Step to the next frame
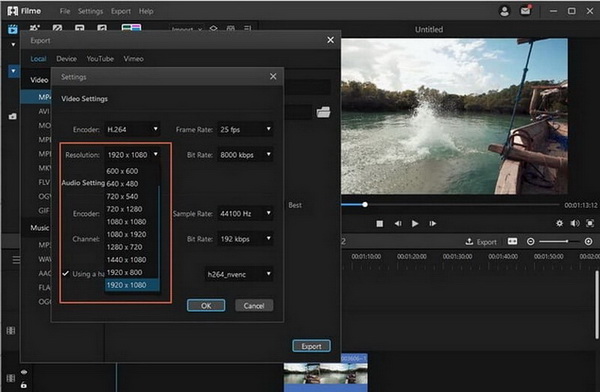The height and width of the screenshot is (392, 600). 433,224
